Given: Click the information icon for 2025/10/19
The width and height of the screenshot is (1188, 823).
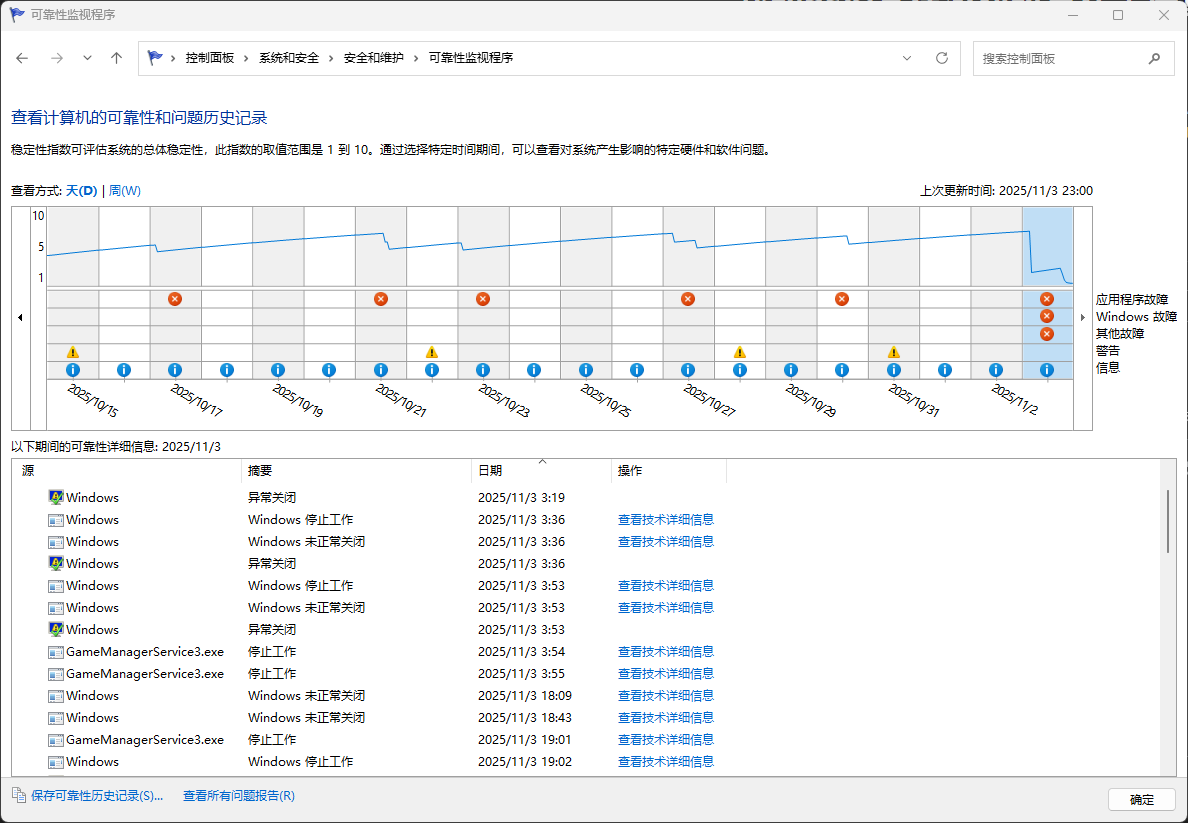Looking at the screenshot, I should [x=278, y=370].
